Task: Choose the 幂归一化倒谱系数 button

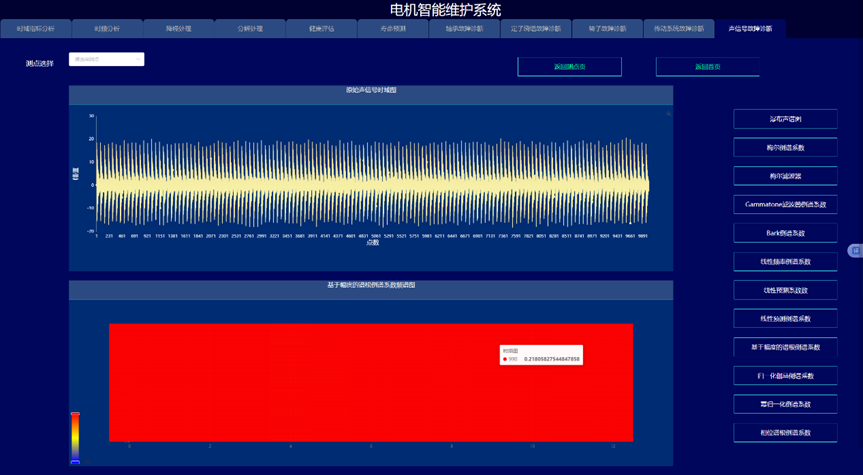Action: tap(785, 405)
